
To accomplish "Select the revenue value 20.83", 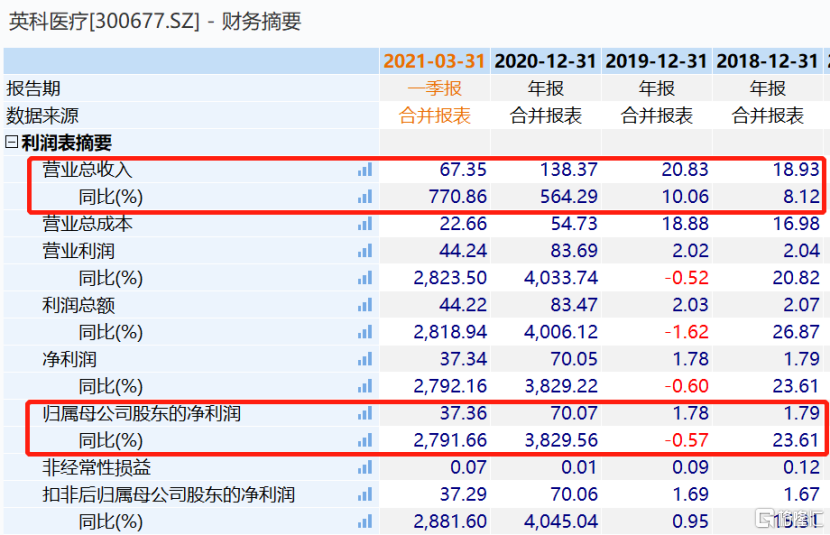I will 685,170.
